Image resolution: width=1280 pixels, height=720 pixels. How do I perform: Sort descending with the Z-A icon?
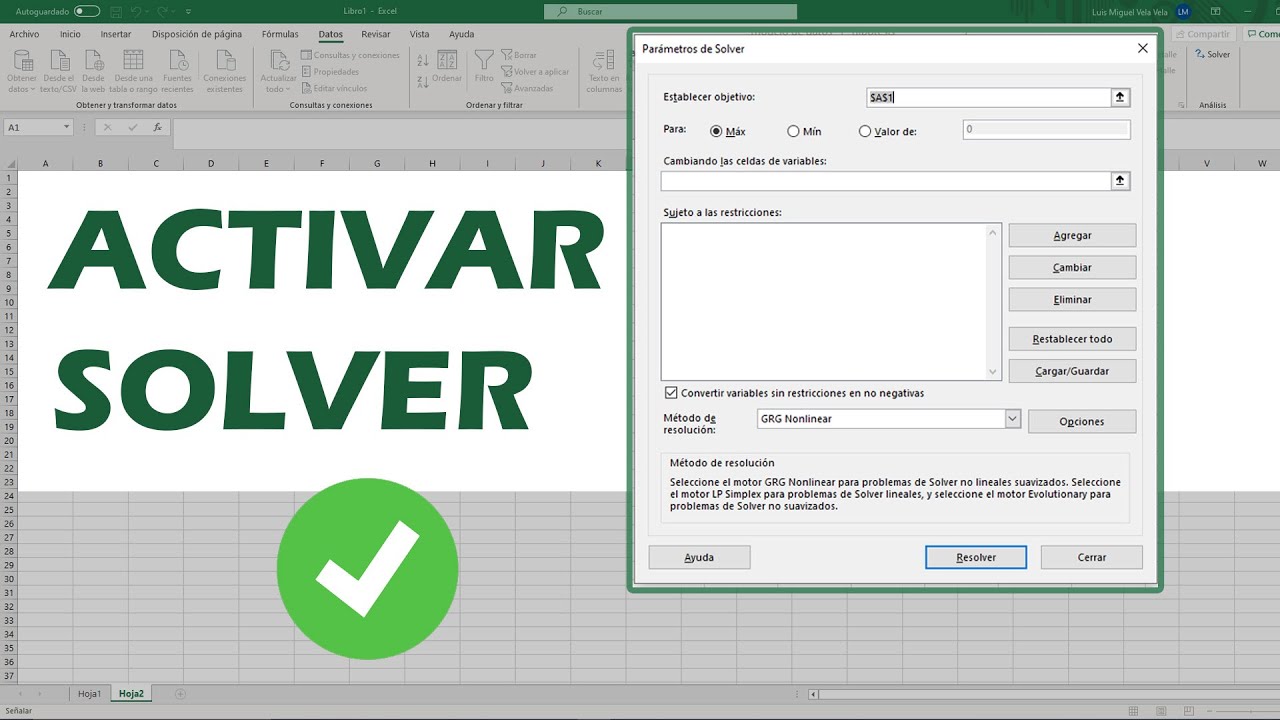423,81
